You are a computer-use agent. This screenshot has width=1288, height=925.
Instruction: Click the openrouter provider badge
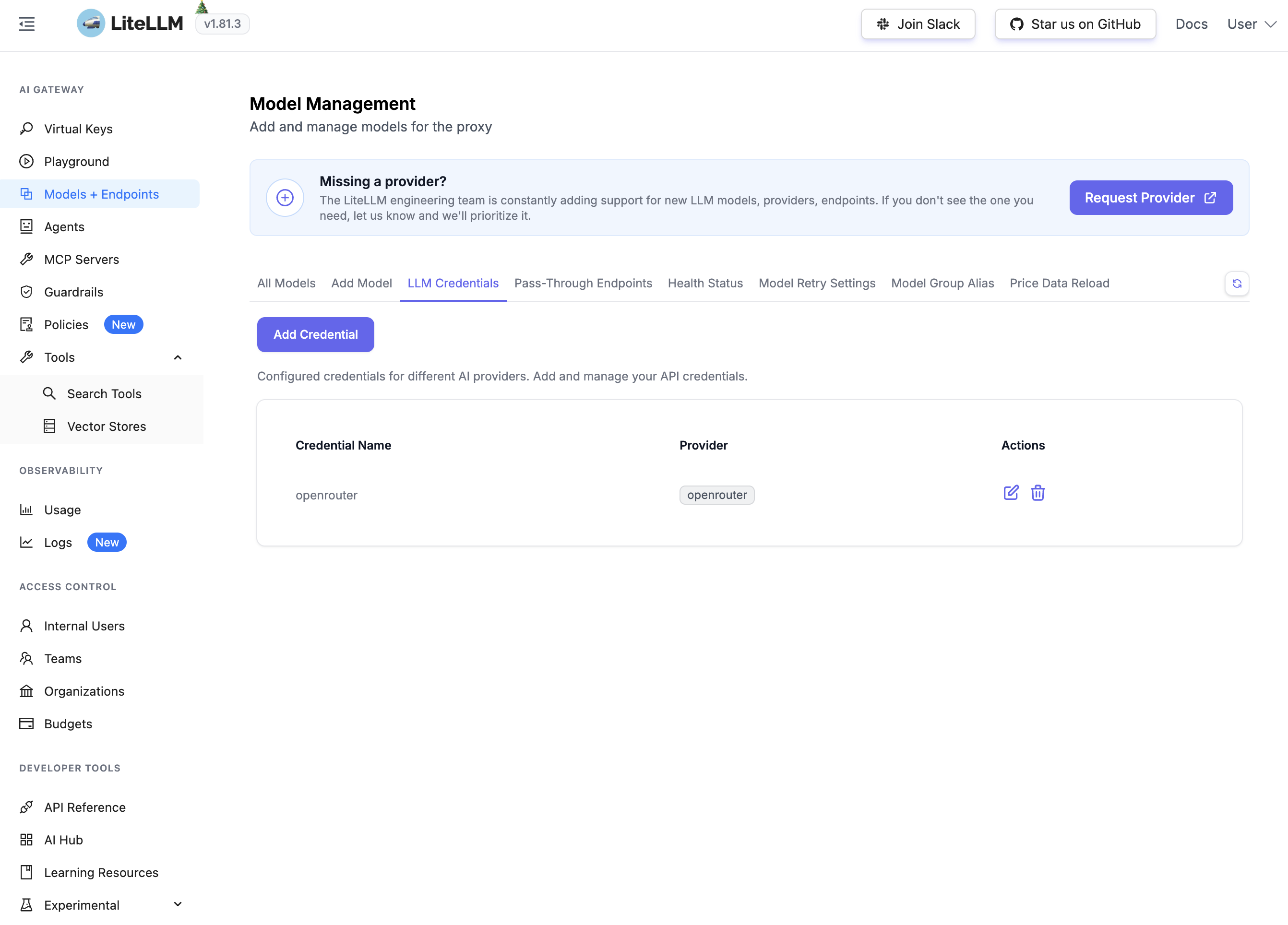[716, 495]
